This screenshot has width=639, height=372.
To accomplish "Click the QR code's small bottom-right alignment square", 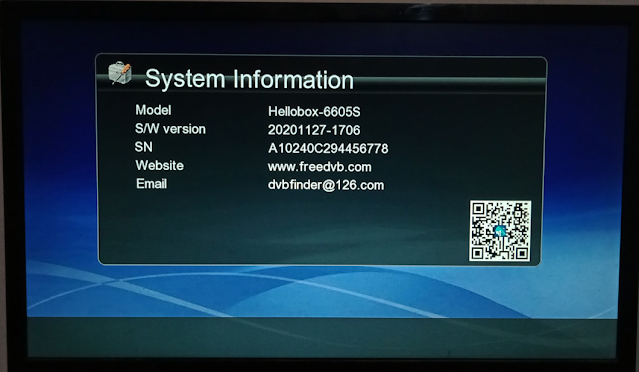I will pyautogui.click(x=521, y=253).
